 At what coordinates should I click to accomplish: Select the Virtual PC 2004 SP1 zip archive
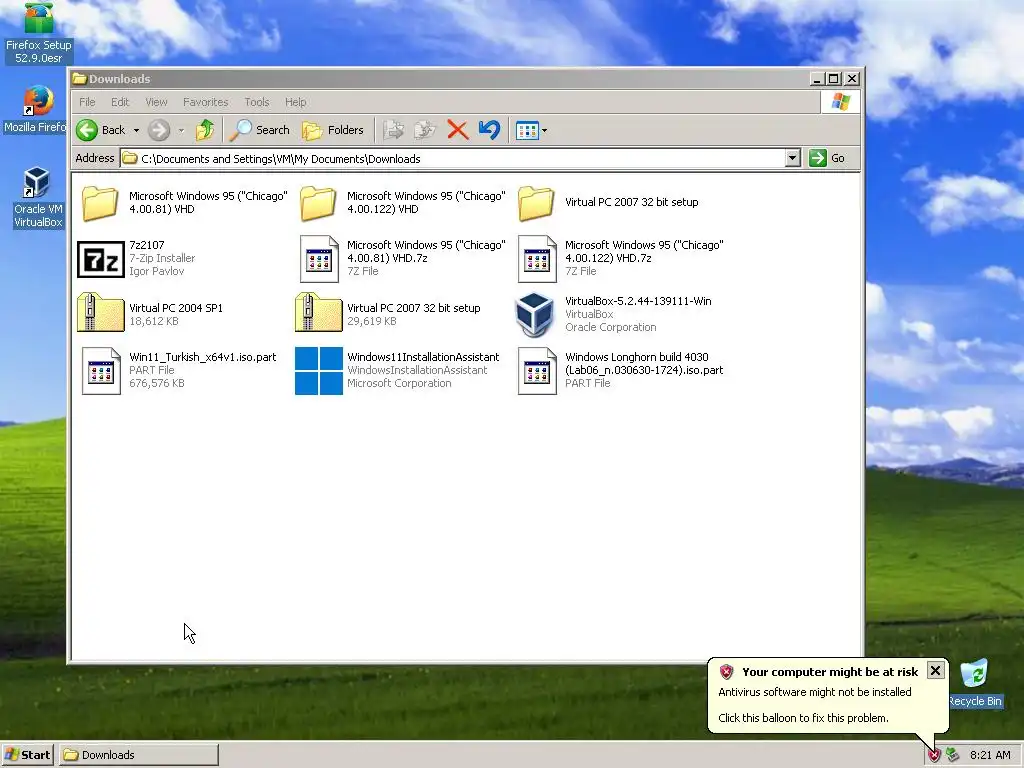coord(101,313)
